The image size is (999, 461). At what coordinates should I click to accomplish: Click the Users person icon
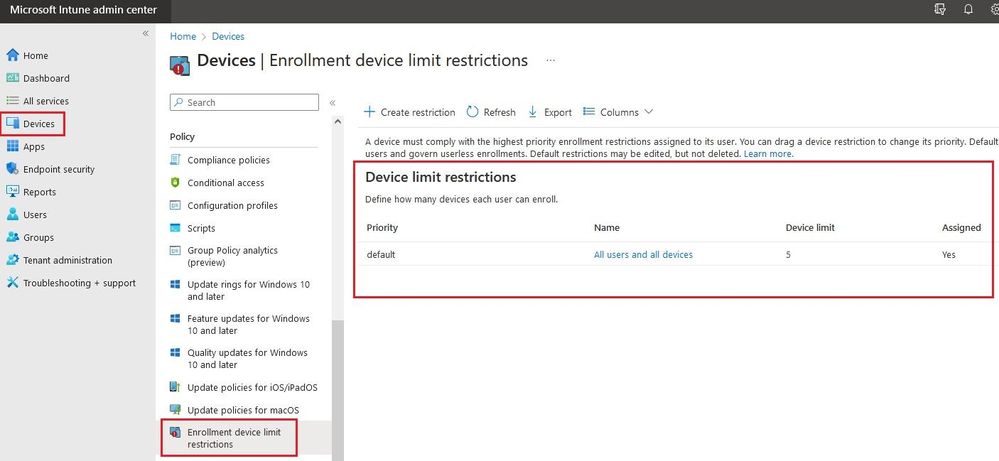tap(13, 215)
